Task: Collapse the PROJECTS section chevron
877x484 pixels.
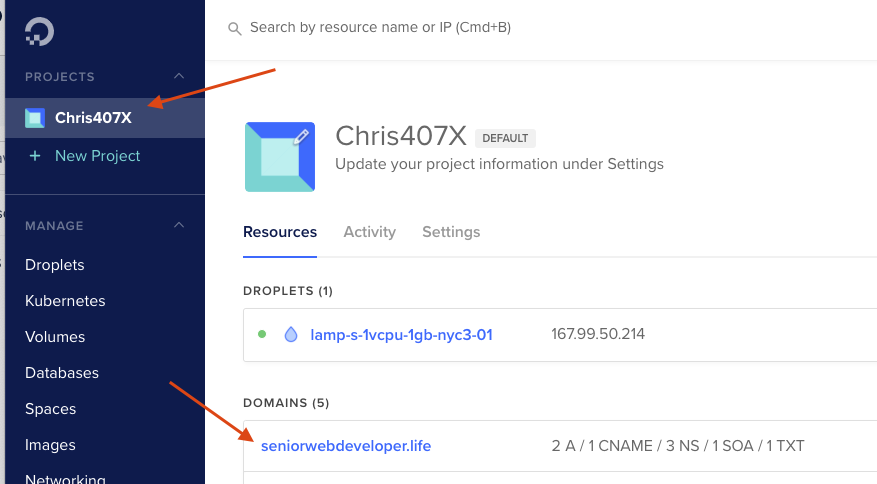Action: (x=179, y=76)
